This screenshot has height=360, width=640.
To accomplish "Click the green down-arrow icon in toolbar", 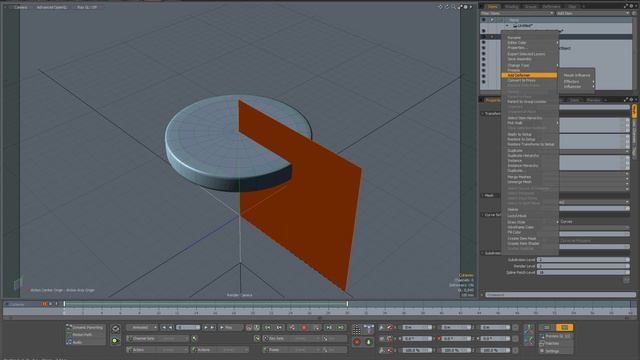I will [x=368, y=342].
